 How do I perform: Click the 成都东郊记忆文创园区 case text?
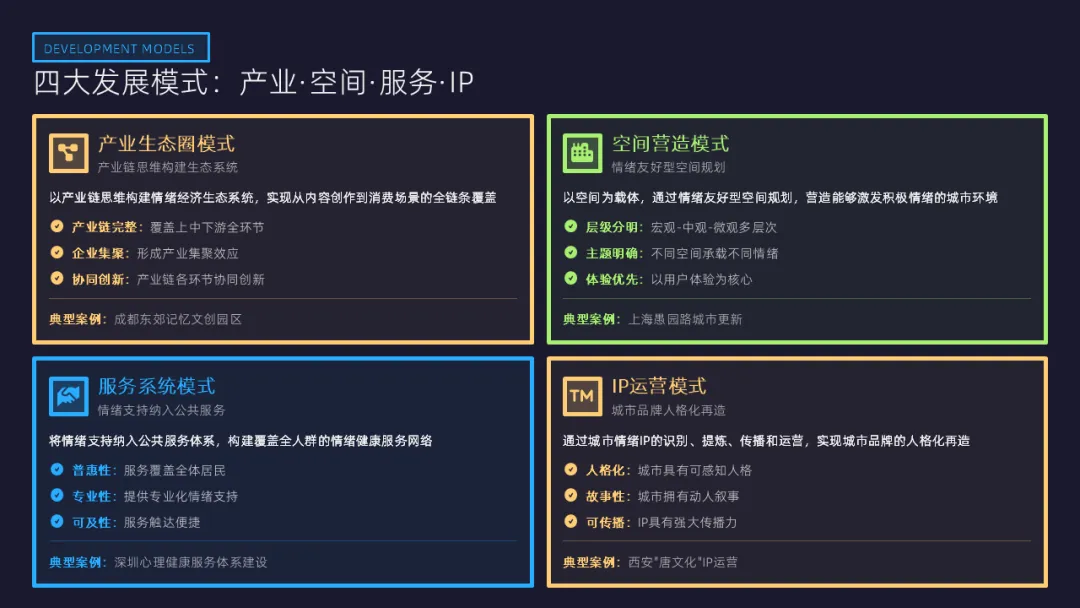[178, 319]
